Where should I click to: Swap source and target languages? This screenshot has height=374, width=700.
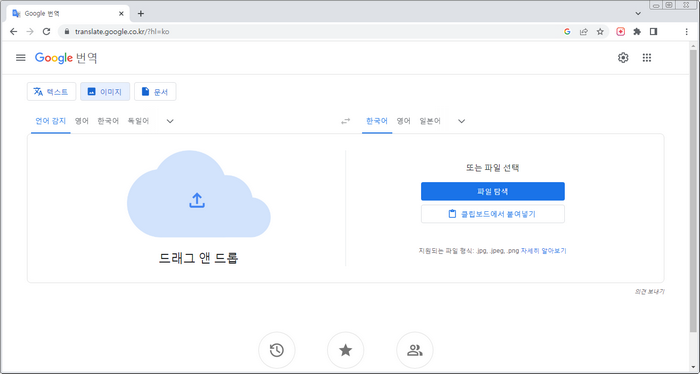(x=346, y=121)
